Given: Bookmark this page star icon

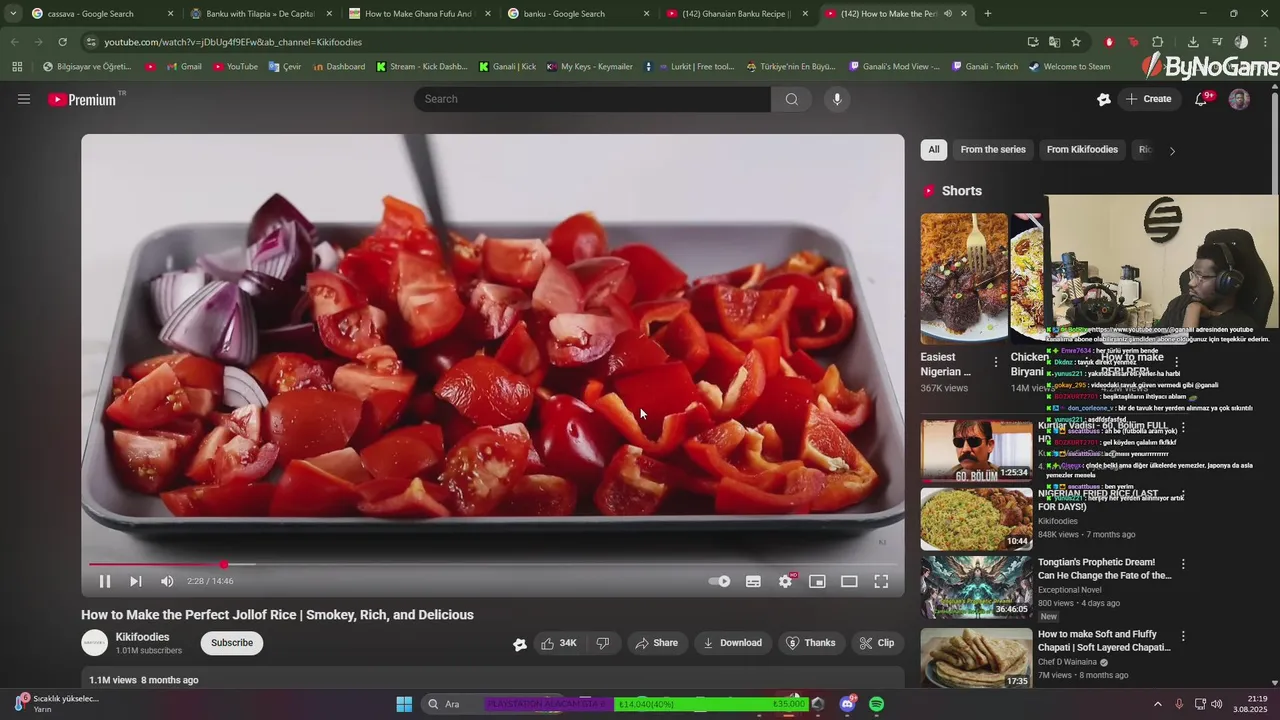Looking at the screenshot, I should pos(1076,42).
